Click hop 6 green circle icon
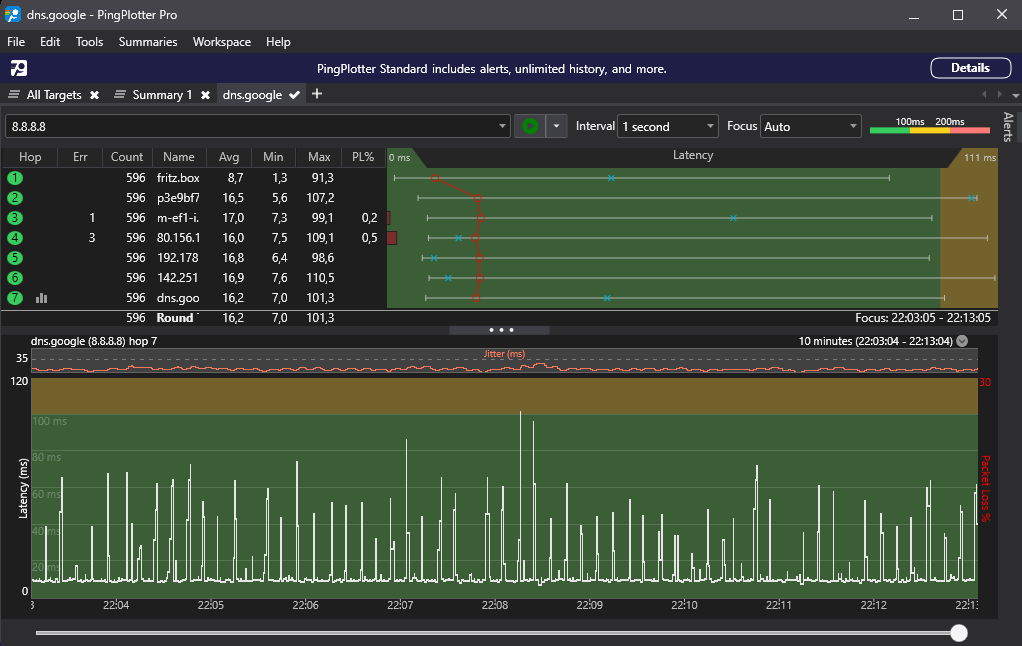This screenshot has width=1022, height=646. tap(14, 278)
